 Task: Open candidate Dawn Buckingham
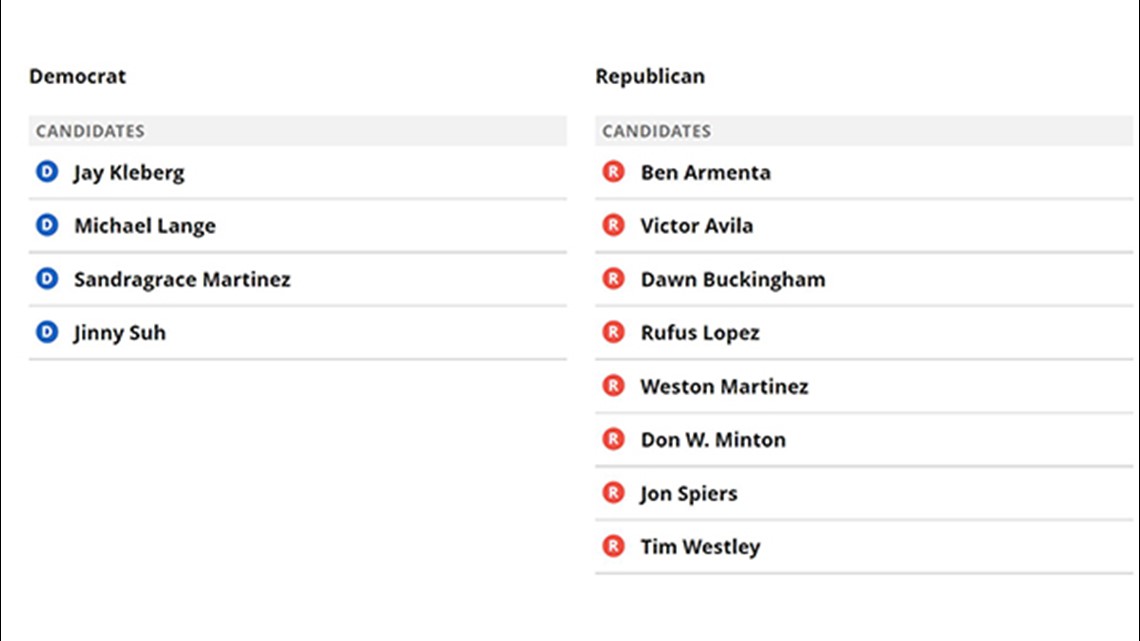[x=733, y=280]
